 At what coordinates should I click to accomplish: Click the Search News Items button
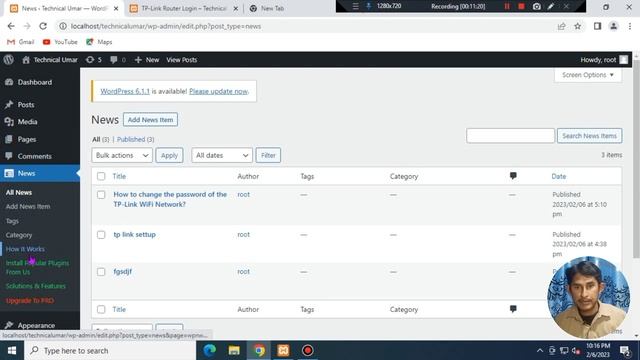tap(589, 136)
